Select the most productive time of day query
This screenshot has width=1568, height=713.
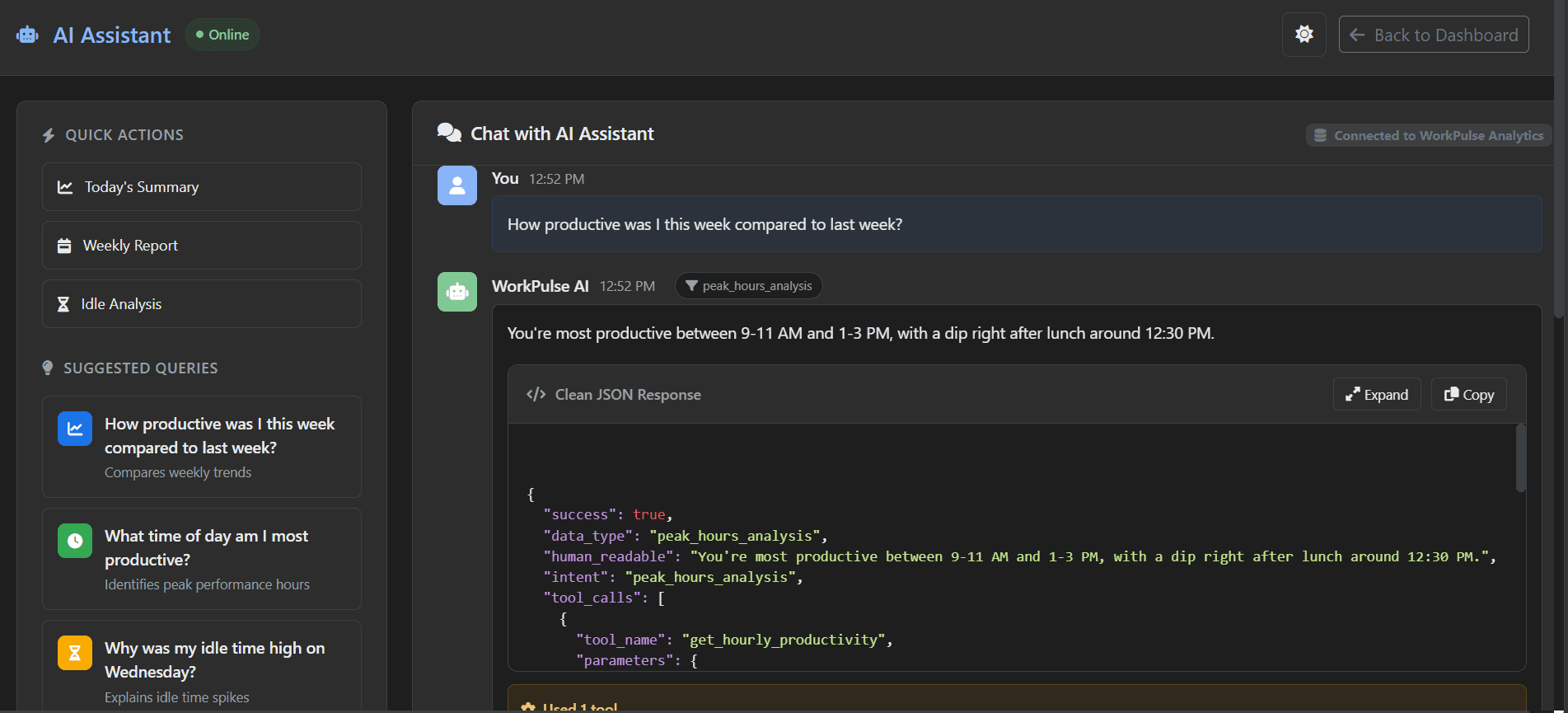[x=202, y=559]
